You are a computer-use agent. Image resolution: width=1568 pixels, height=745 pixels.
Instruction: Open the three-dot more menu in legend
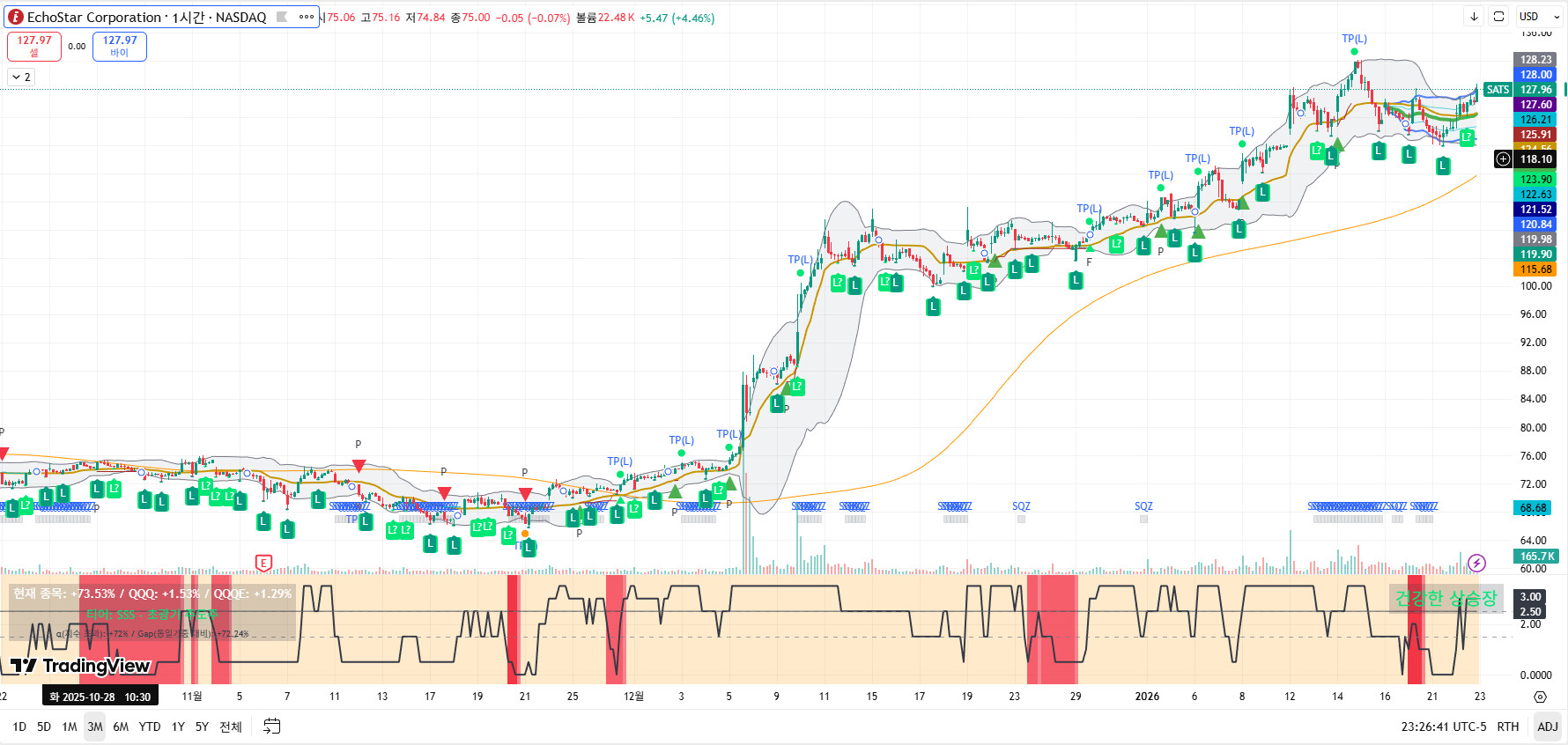click(307, 17)
